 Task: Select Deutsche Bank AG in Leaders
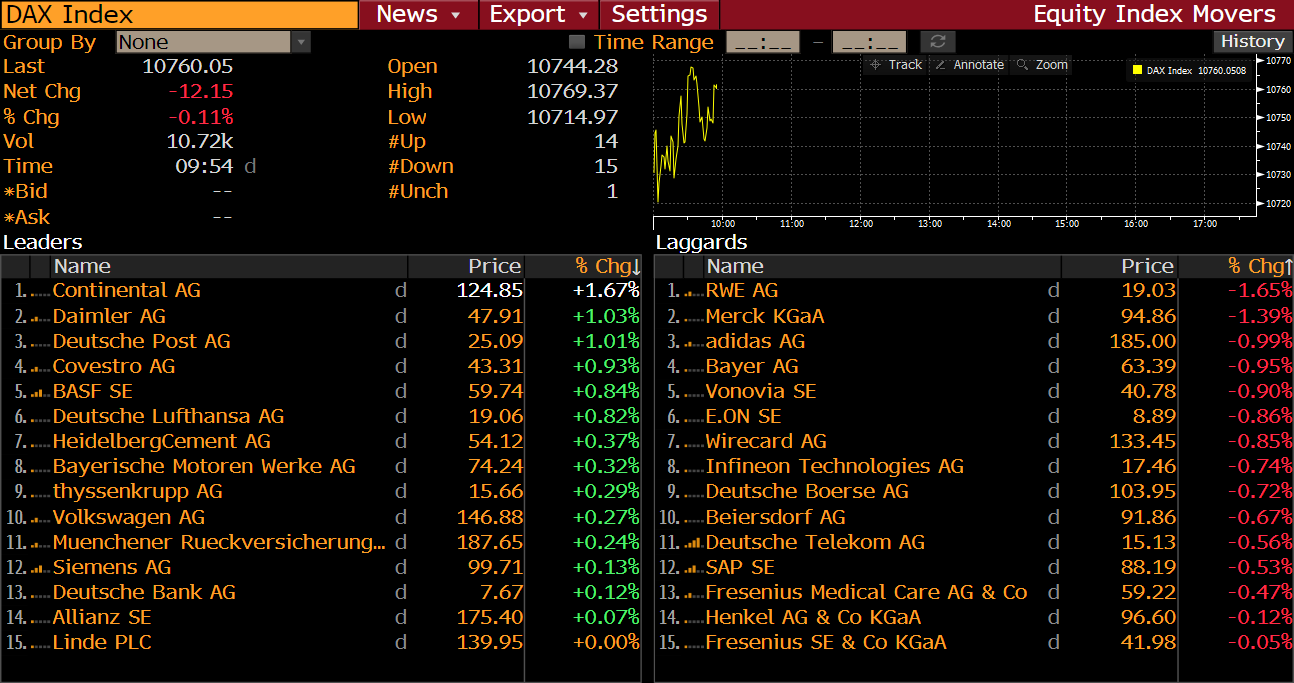pos(144,593)
